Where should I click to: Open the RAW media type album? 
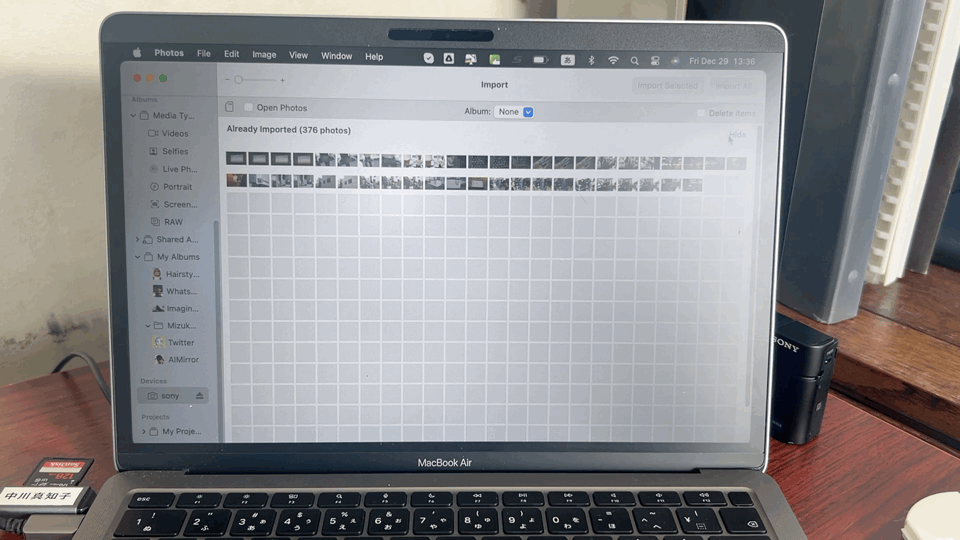(173, 222)
